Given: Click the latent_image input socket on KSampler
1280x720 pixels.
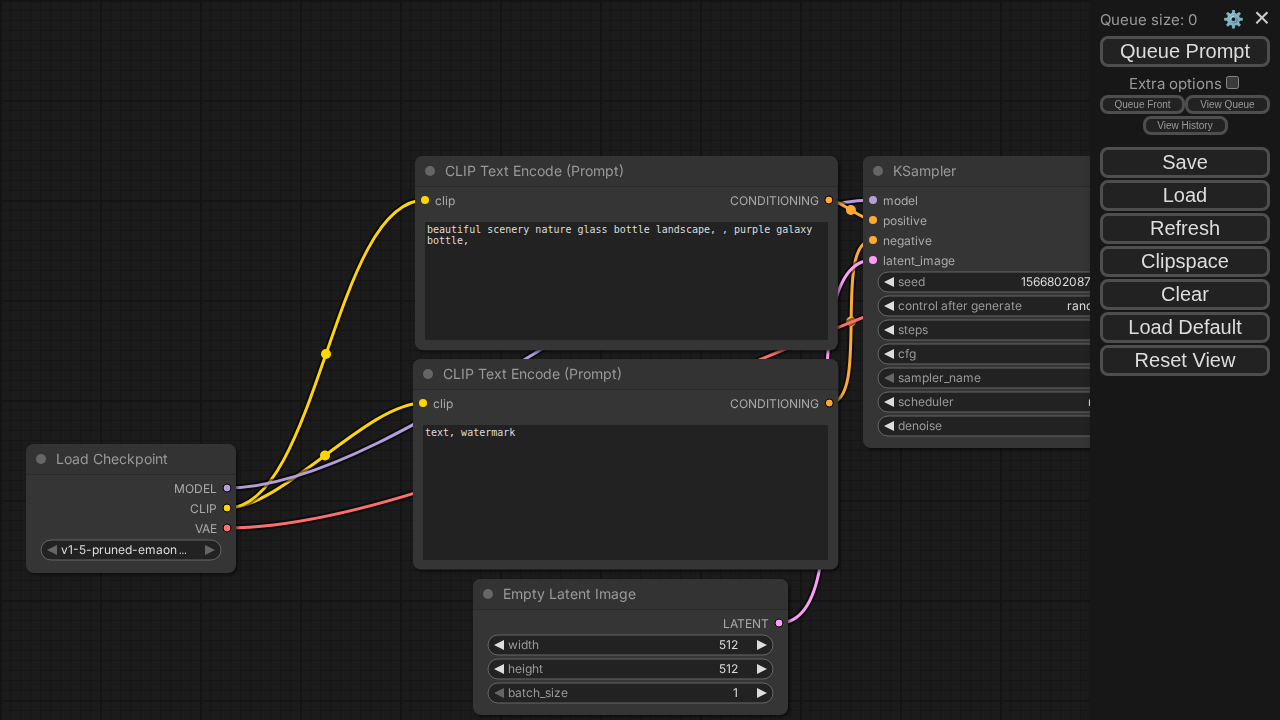Looking at the screenshot, I should 873,260.
